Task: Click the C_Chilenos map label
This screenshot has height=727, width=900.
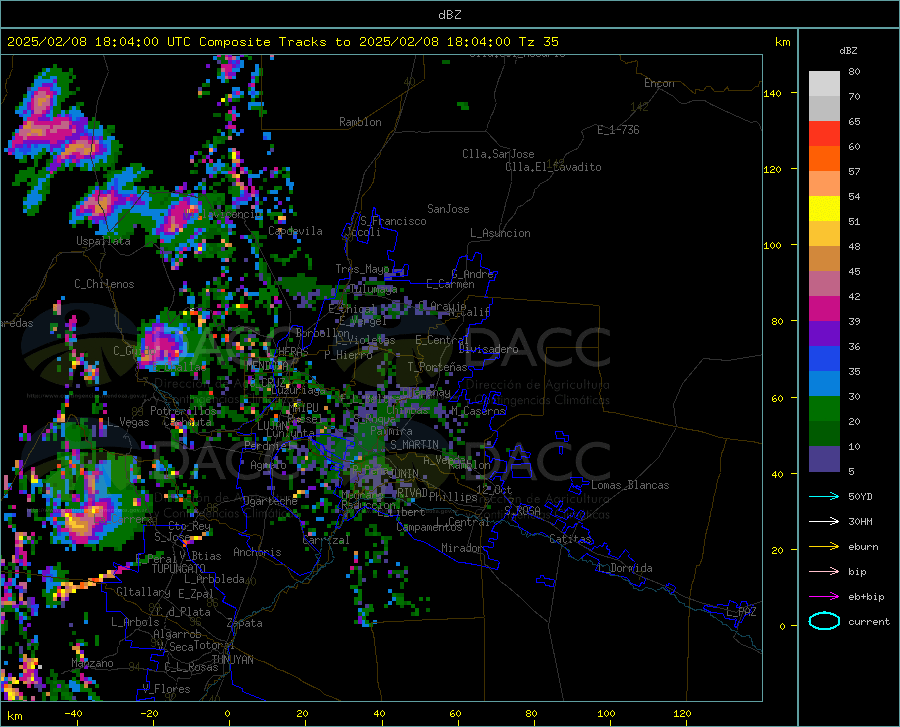Action: click(104, 284)
